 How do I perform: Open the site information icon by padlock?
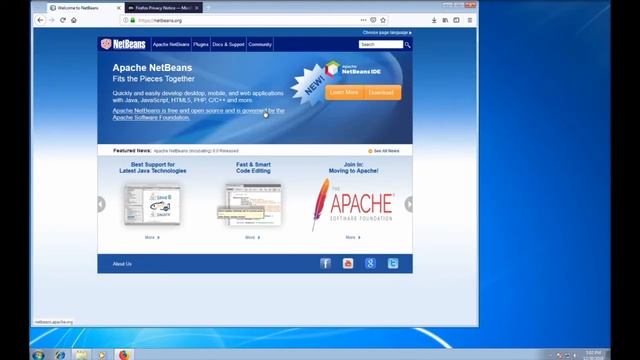coord(126,20)
